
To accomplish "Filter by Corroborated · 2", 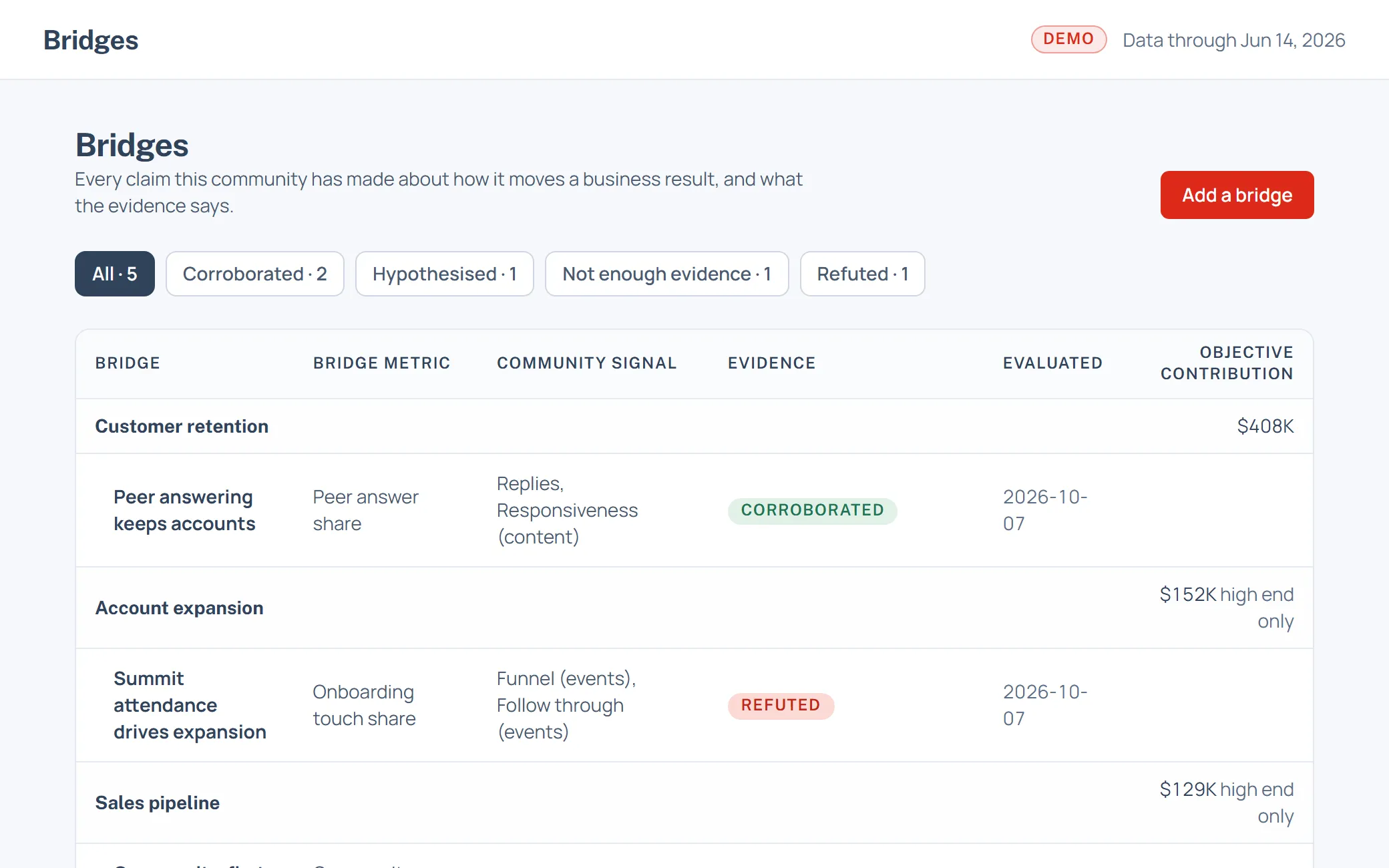I will click(255, 274).
